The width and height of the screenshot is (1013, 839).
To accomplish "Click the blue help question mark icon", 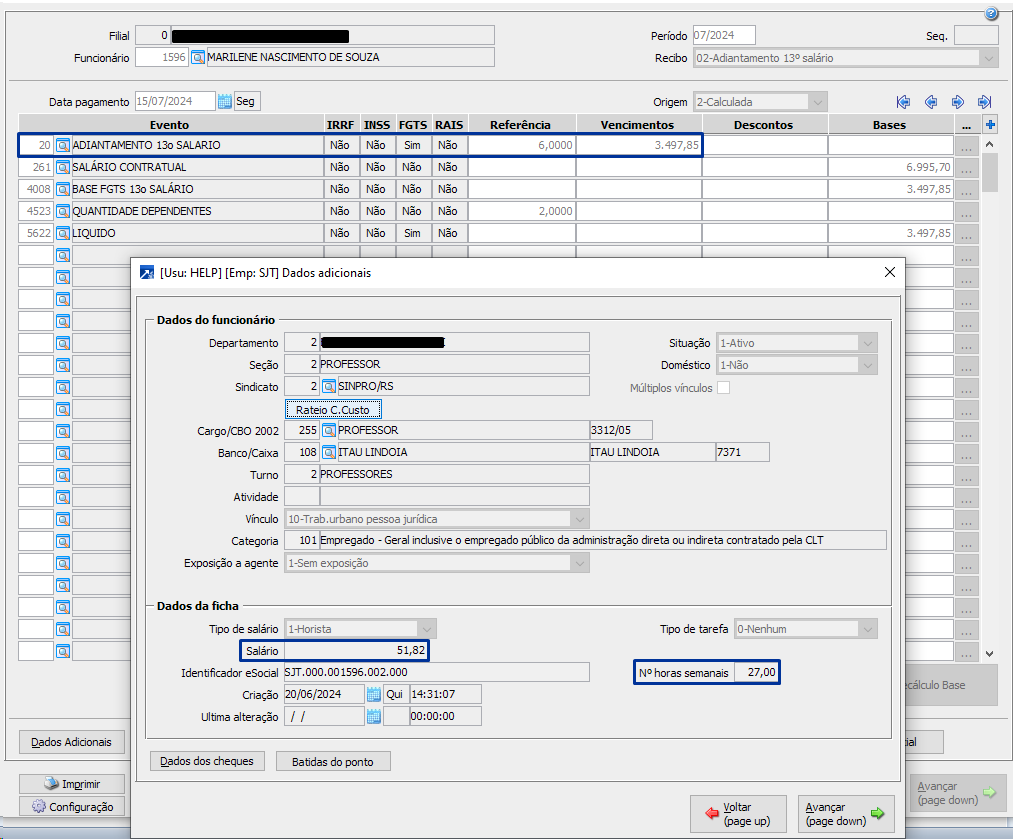I will (x=991, y=14).
